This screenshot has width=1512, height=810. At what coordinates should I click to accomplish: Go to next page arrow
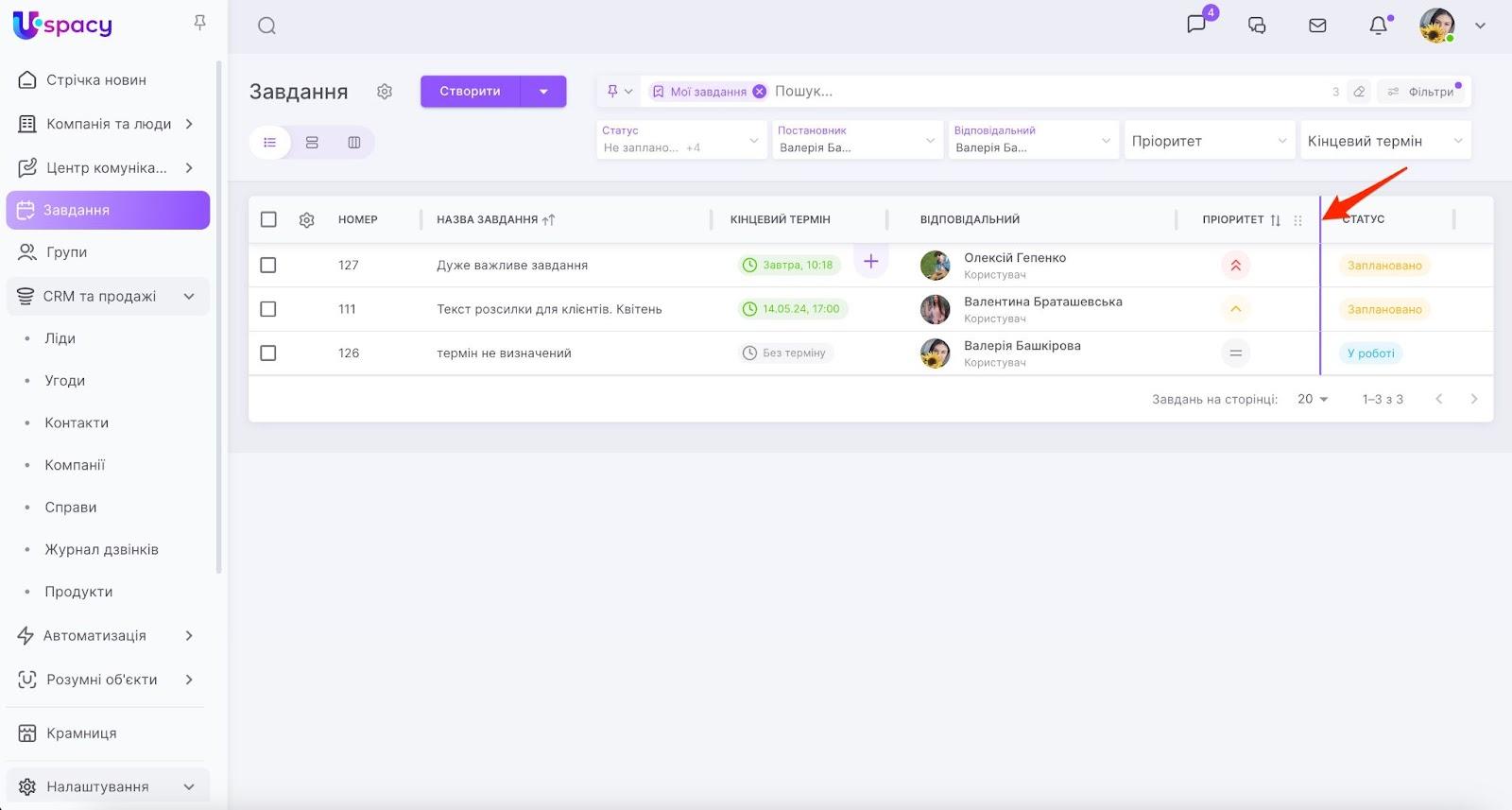tap(1474, 399)
